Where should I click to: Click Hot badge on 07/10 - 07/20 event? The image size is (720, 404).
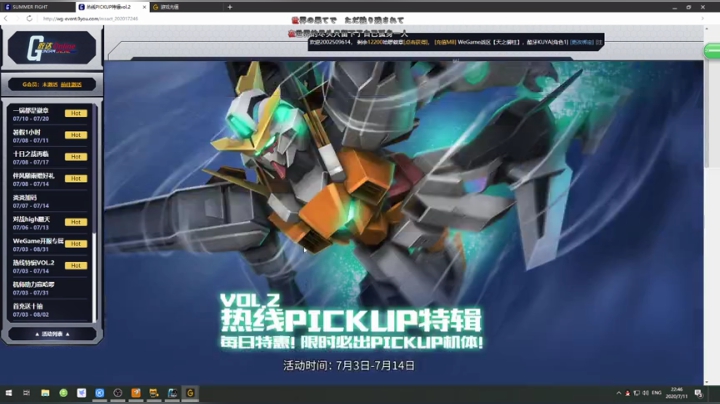click(x=76, y=113)
